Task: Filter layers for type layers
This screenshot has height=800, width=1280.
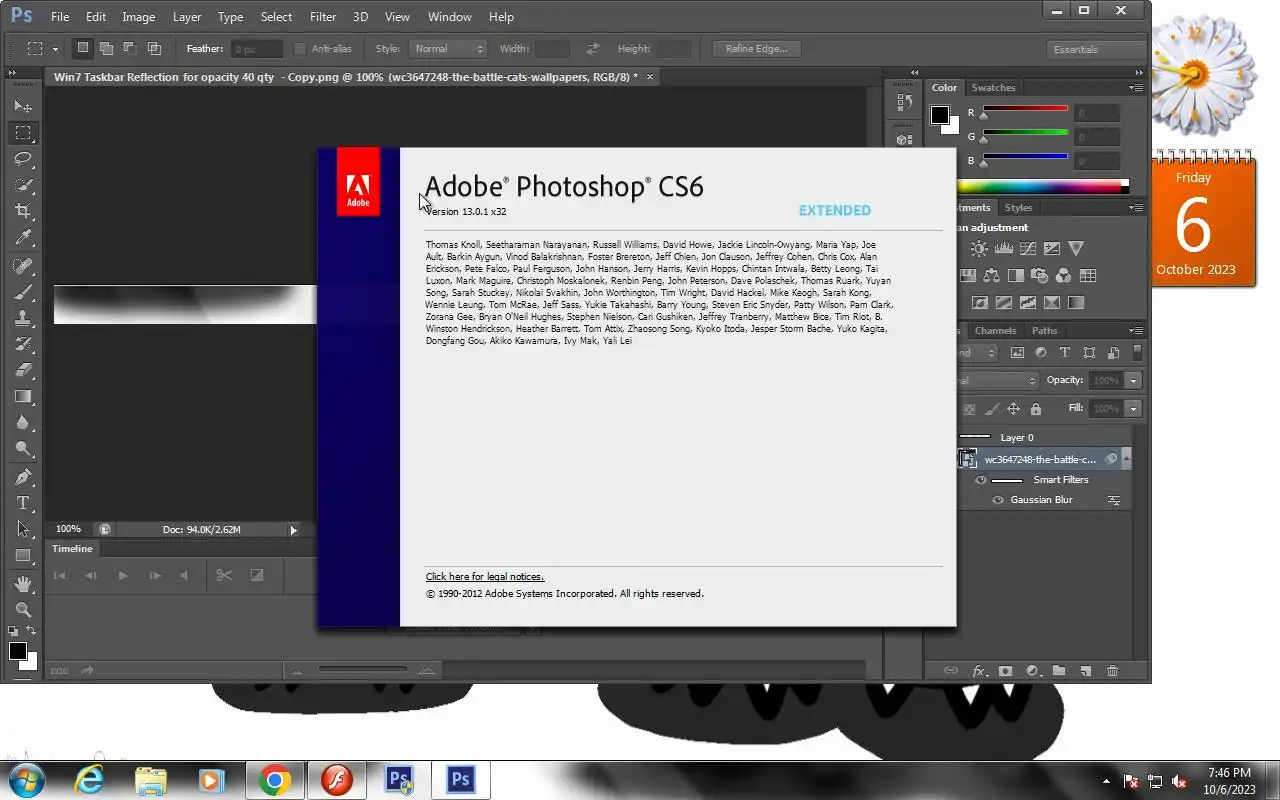Action: (x=1064, y=352)
